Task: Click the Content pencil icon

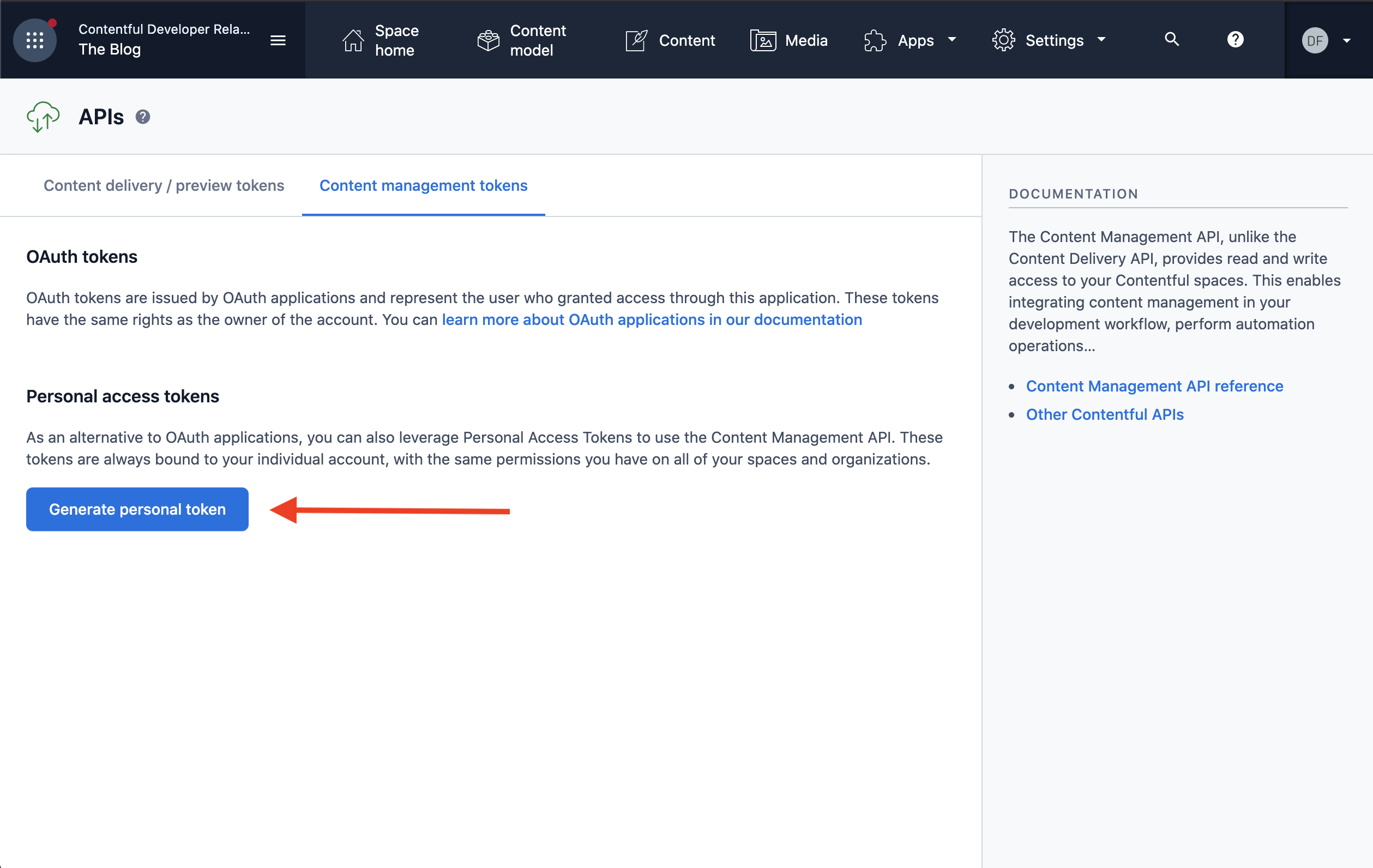Action: (636, 40)
